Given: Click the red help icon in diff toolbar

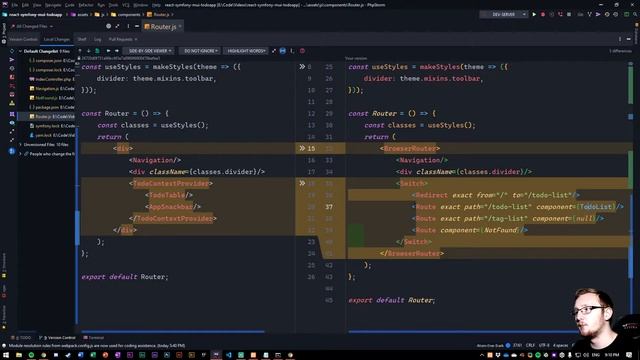Looking at the screenshot, I should (x=302, y=51).
